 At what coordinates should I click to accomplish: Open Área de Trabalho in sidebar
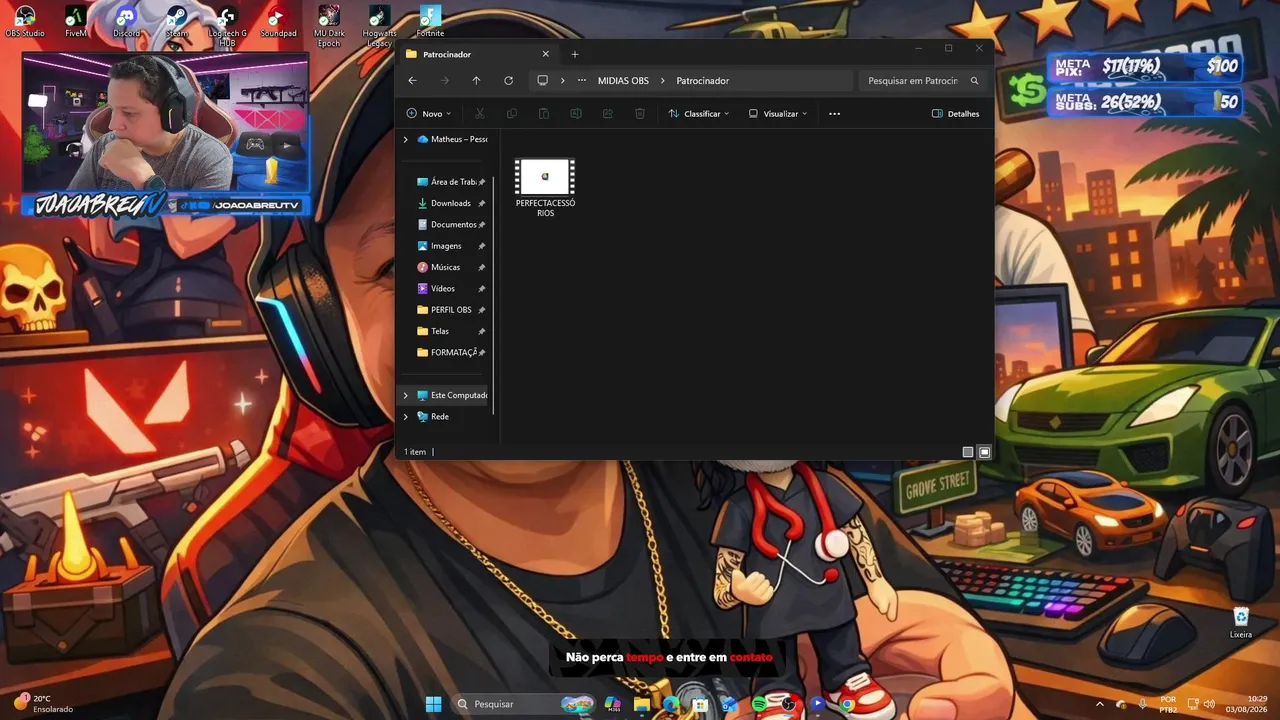tap(451, 182)
